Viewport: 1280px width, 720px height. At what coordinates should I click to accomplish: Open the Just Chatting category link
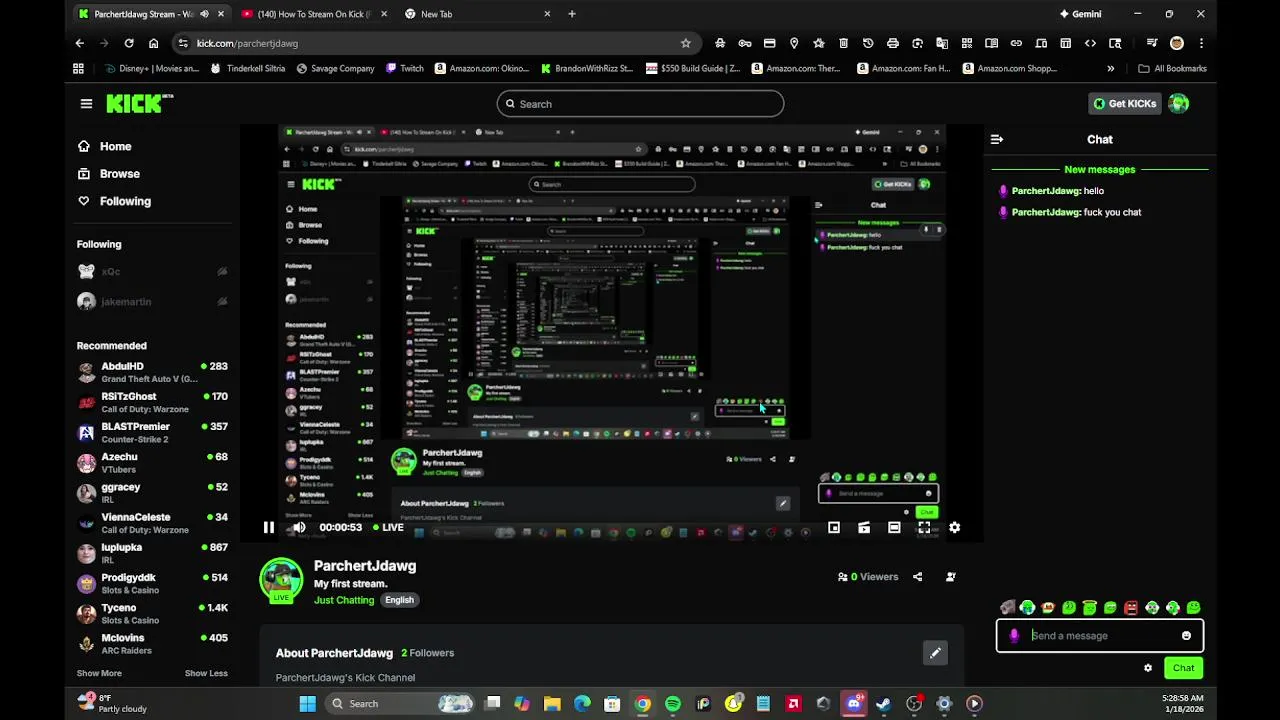click(x=344, y=600)
